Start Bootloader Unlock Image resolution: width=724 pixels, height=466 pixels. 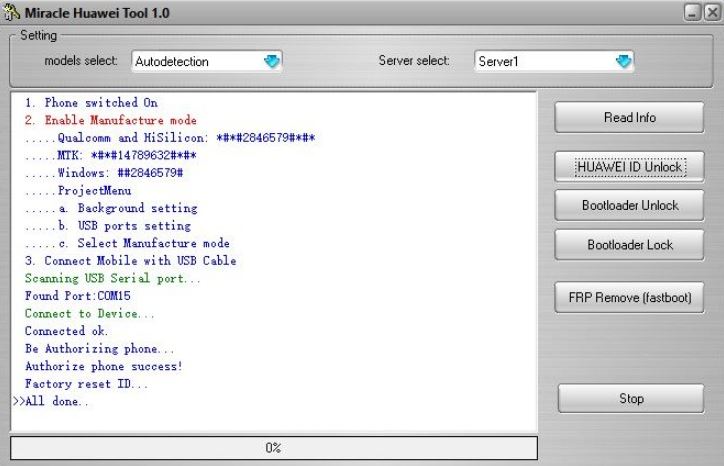629,206
